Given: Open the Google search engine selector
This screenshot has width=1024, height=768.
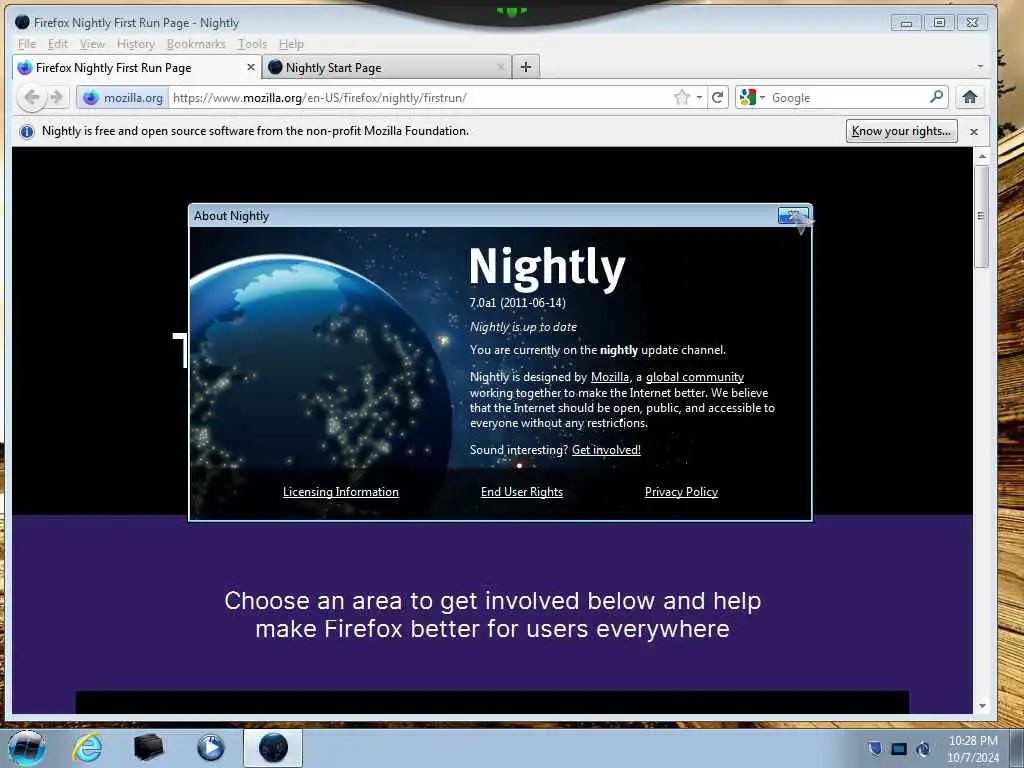Looking at the screenshot, I should [x=752, y=97].
